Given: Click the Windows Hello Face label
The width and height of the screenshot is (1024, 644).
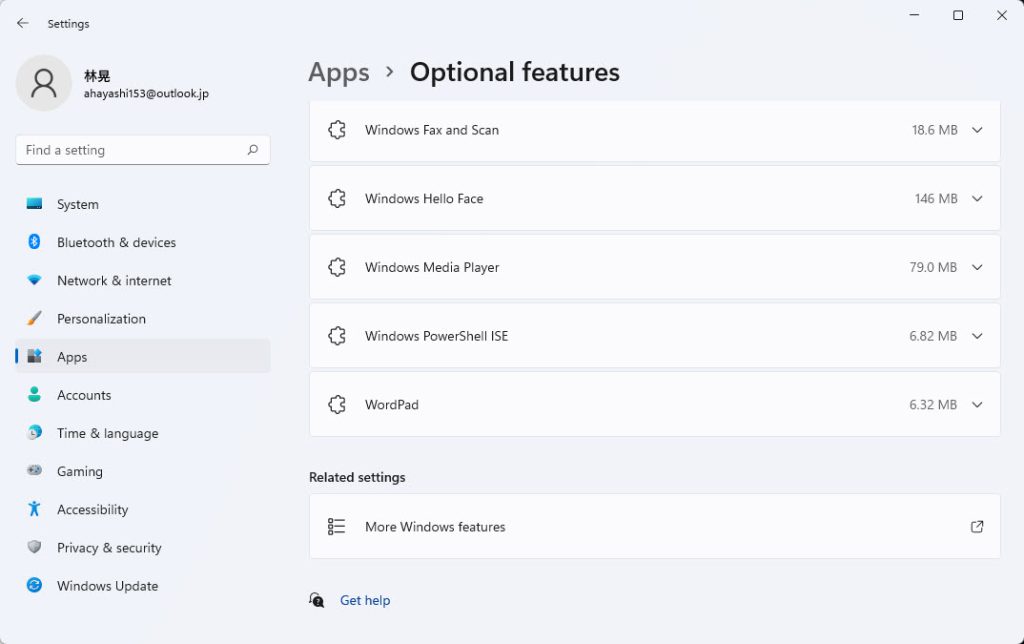Looking at the screenshot, I should [x=424, y=199].
